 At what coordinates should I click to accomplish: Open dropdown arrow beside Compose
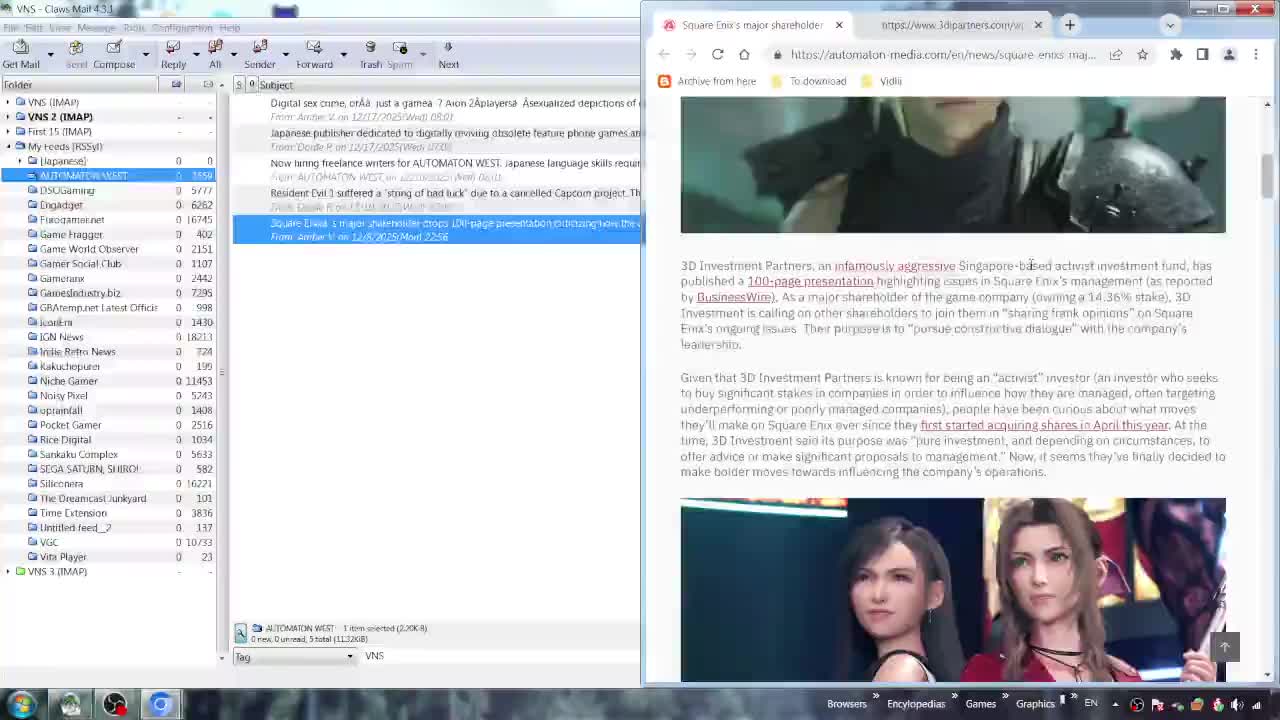(145, 54)
